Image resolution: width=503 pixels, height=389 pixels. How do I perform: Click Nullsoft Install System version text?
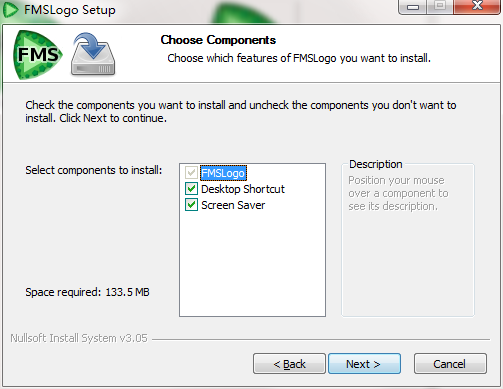pyautogui.click(x=79, y=338)
